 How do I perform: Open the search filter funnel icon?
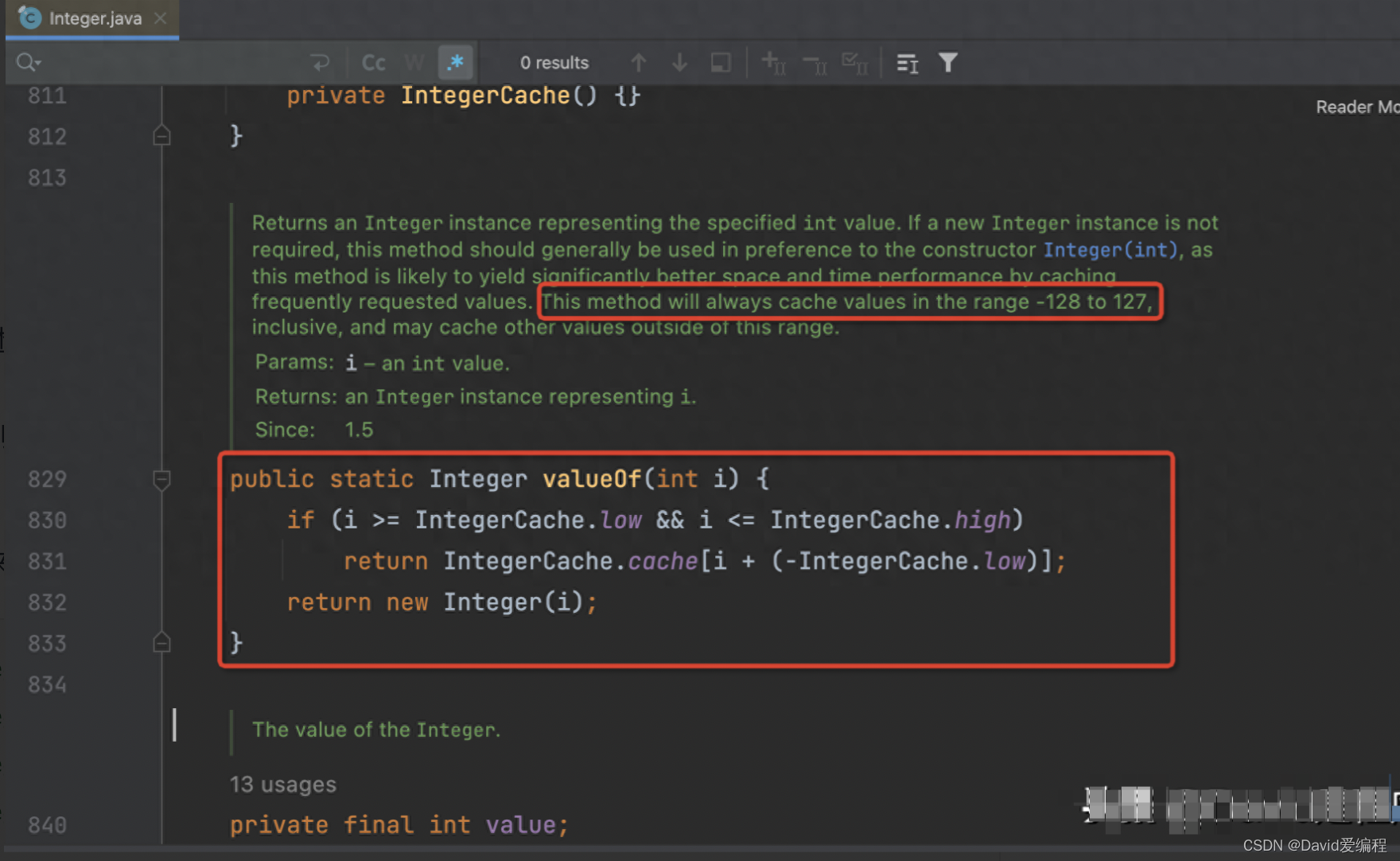click(948, 62)
